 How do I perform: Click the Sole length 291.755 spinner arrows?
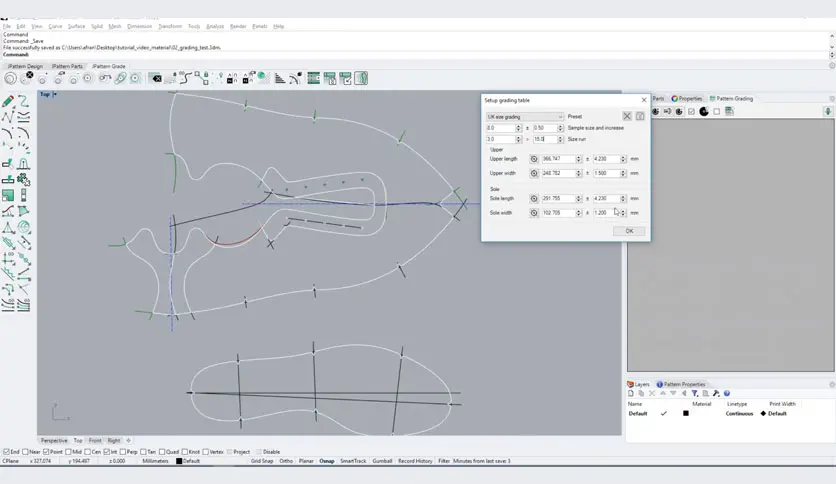[x=578, y=198]
